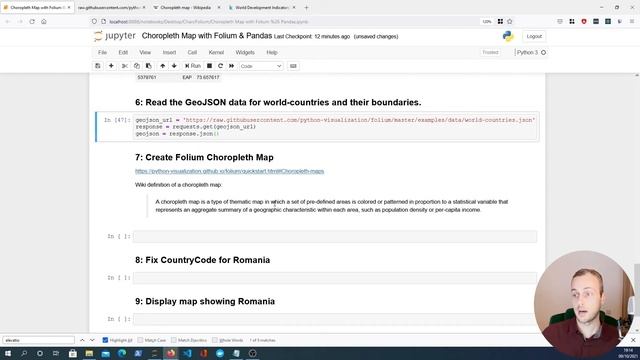The height and width of the screenshot is (360, 640).
Task: Toggle the Whole Words checkbox
Action: 215,340
